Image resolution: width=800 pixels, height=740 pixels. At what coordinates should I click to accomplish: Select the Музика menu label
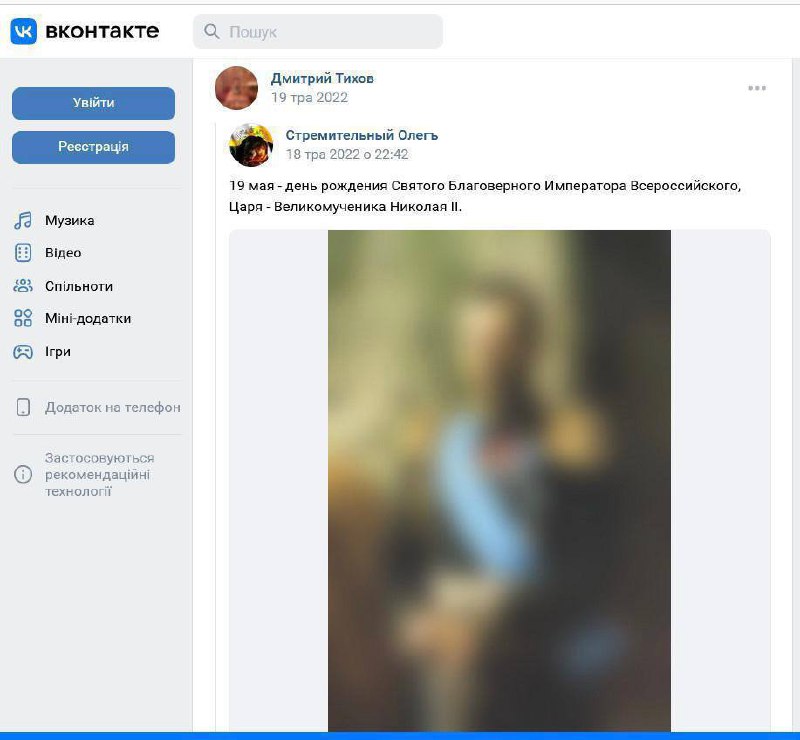70,220
